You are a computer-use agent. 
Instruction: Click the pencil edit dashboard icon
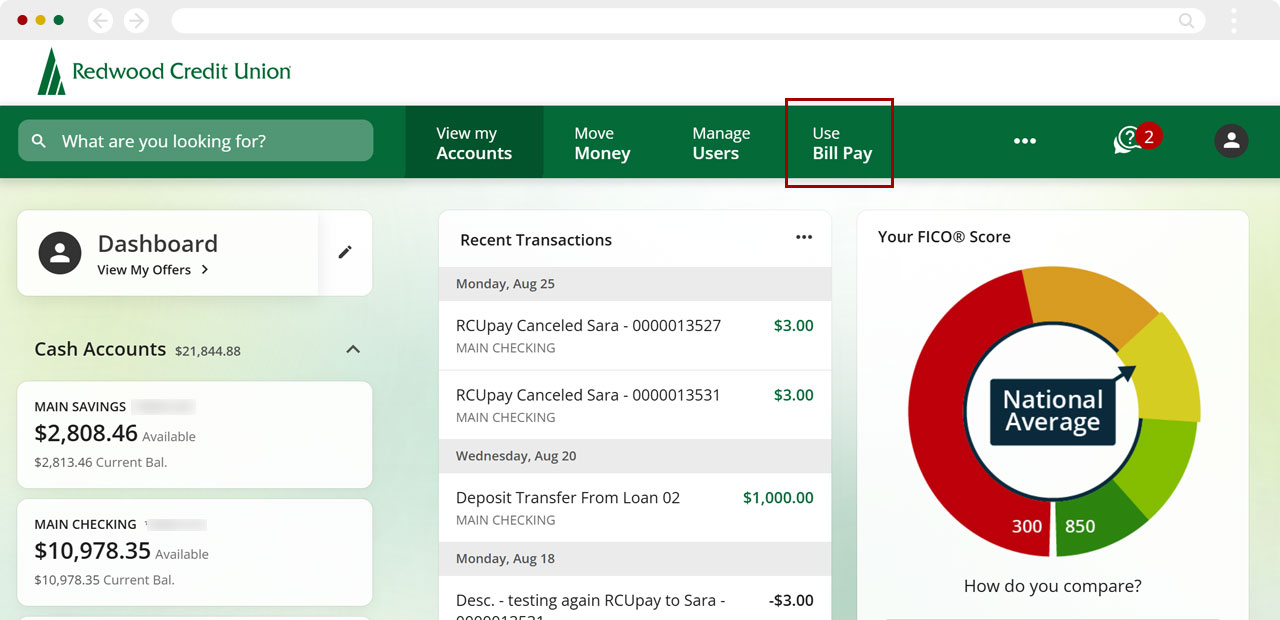345,252
